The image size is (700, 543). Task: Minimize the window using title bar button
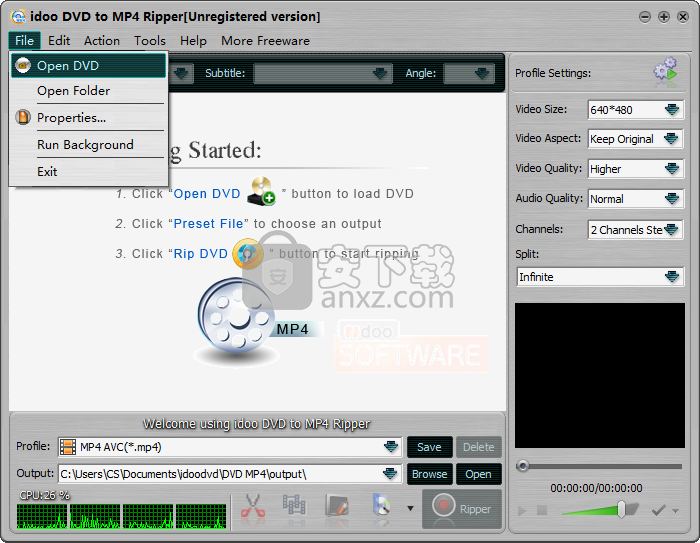click(x=645, y=17)
